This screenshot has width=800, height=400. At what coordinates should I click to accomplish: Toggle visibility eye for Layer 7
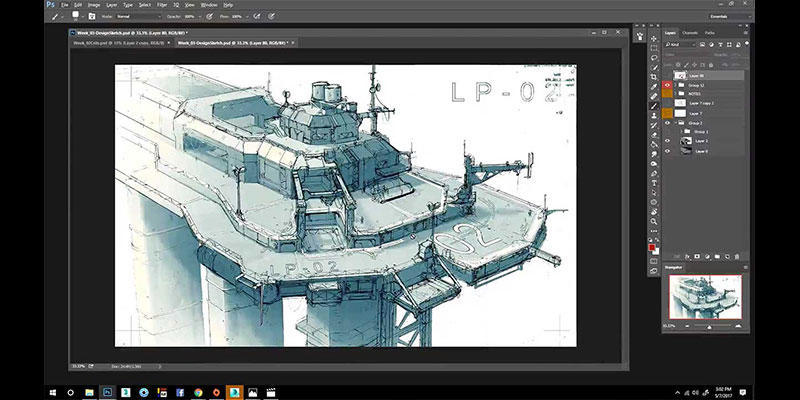coord(668,113)
